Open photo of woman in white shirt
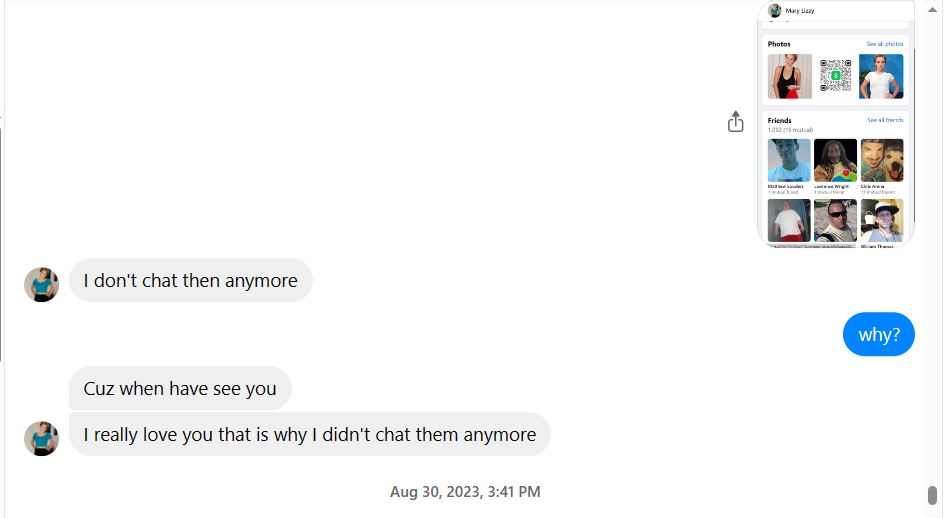948x518 pixels. [881, 76]
